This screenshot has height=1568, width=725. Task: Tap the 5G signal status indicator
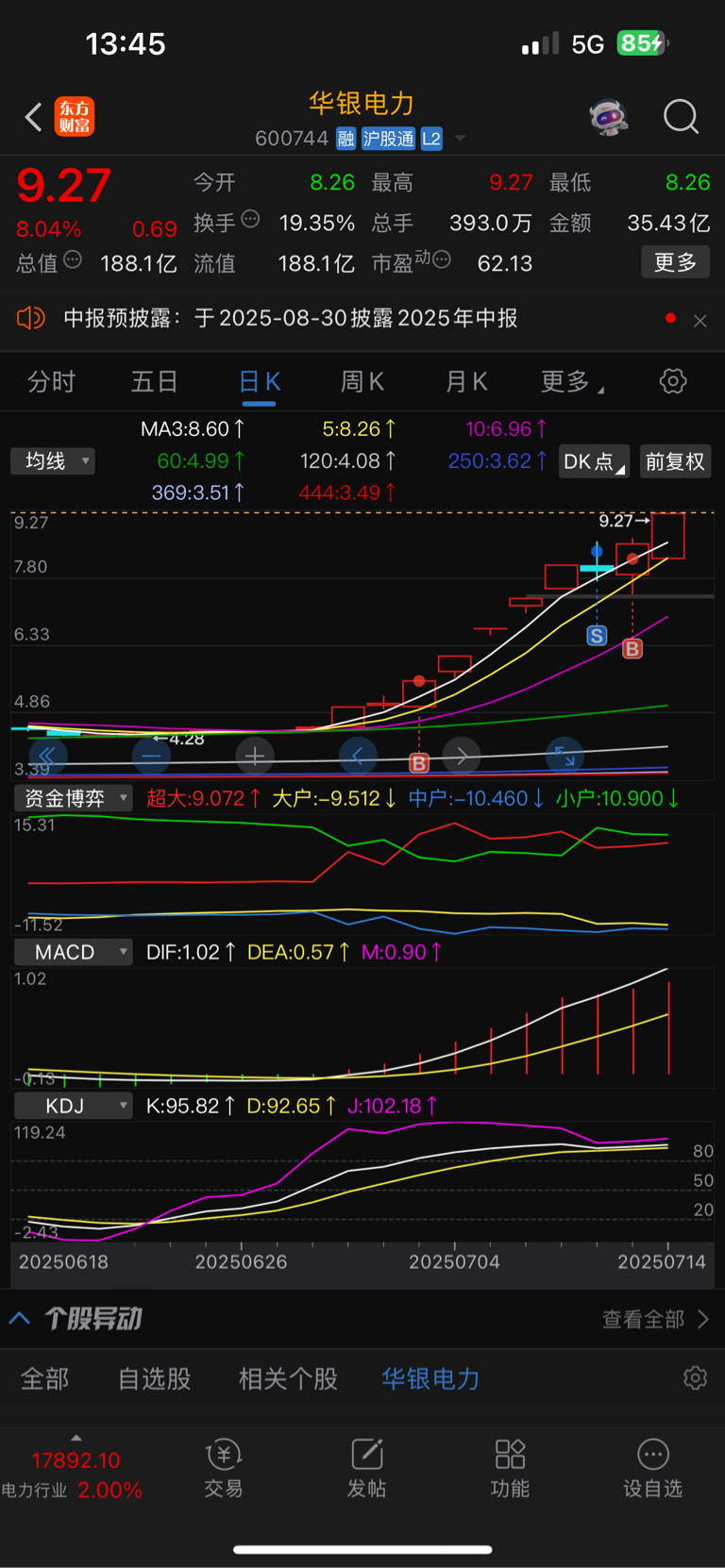[587, 44]
